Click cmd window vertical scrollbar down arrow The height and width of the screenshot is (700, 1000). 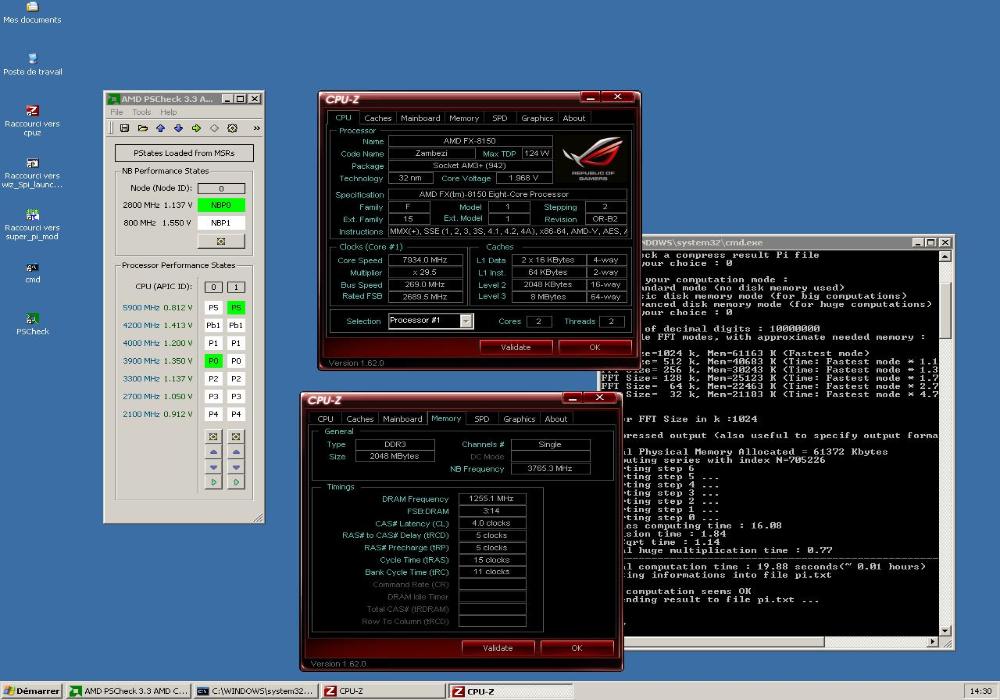(x=945, y=630)
